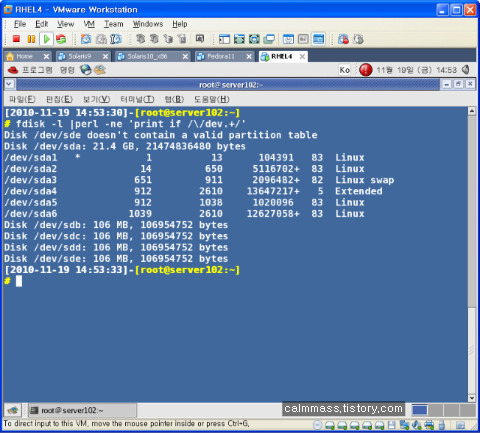
Task: Click the Unity mode toolbar icon
Action: [269, 39]
